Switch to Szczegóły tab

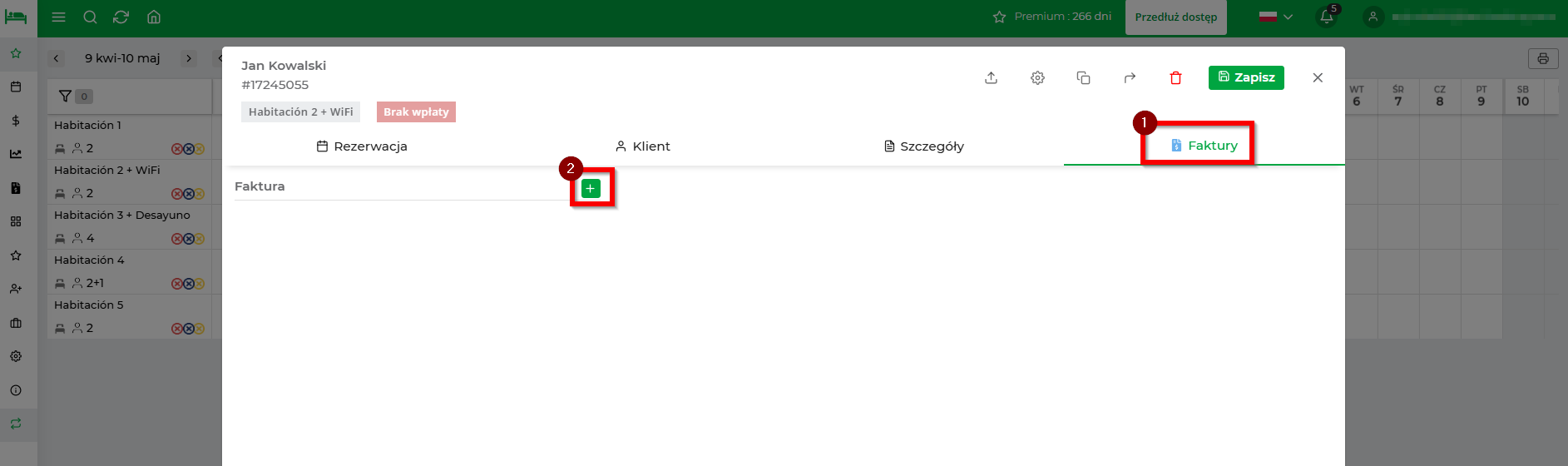(x=923, y=146)
